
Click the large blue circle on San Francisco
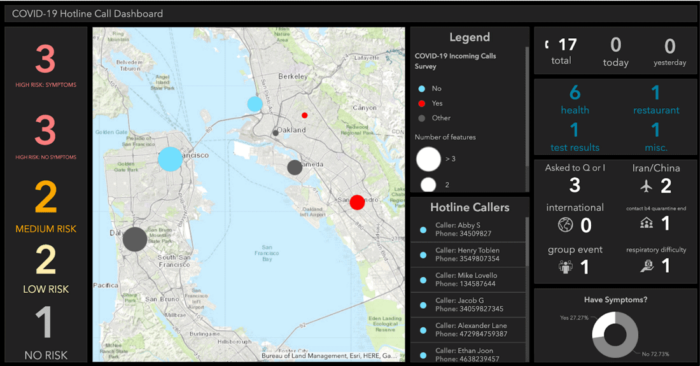coord(170,159)
